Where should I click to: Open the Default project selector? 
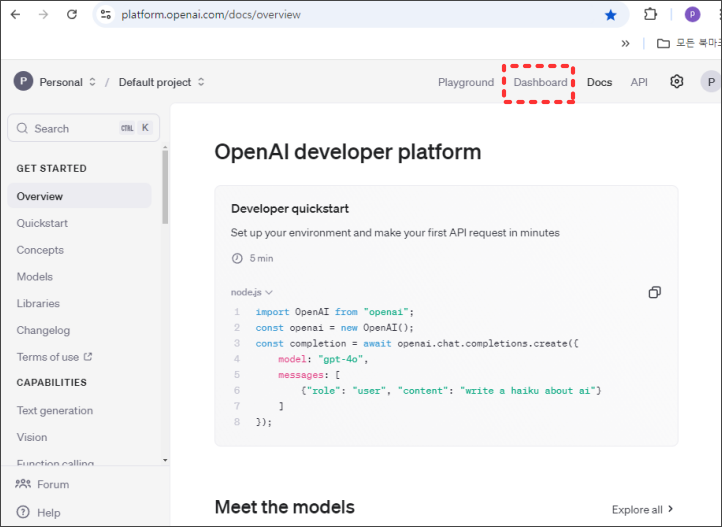(x=161, y=82)
